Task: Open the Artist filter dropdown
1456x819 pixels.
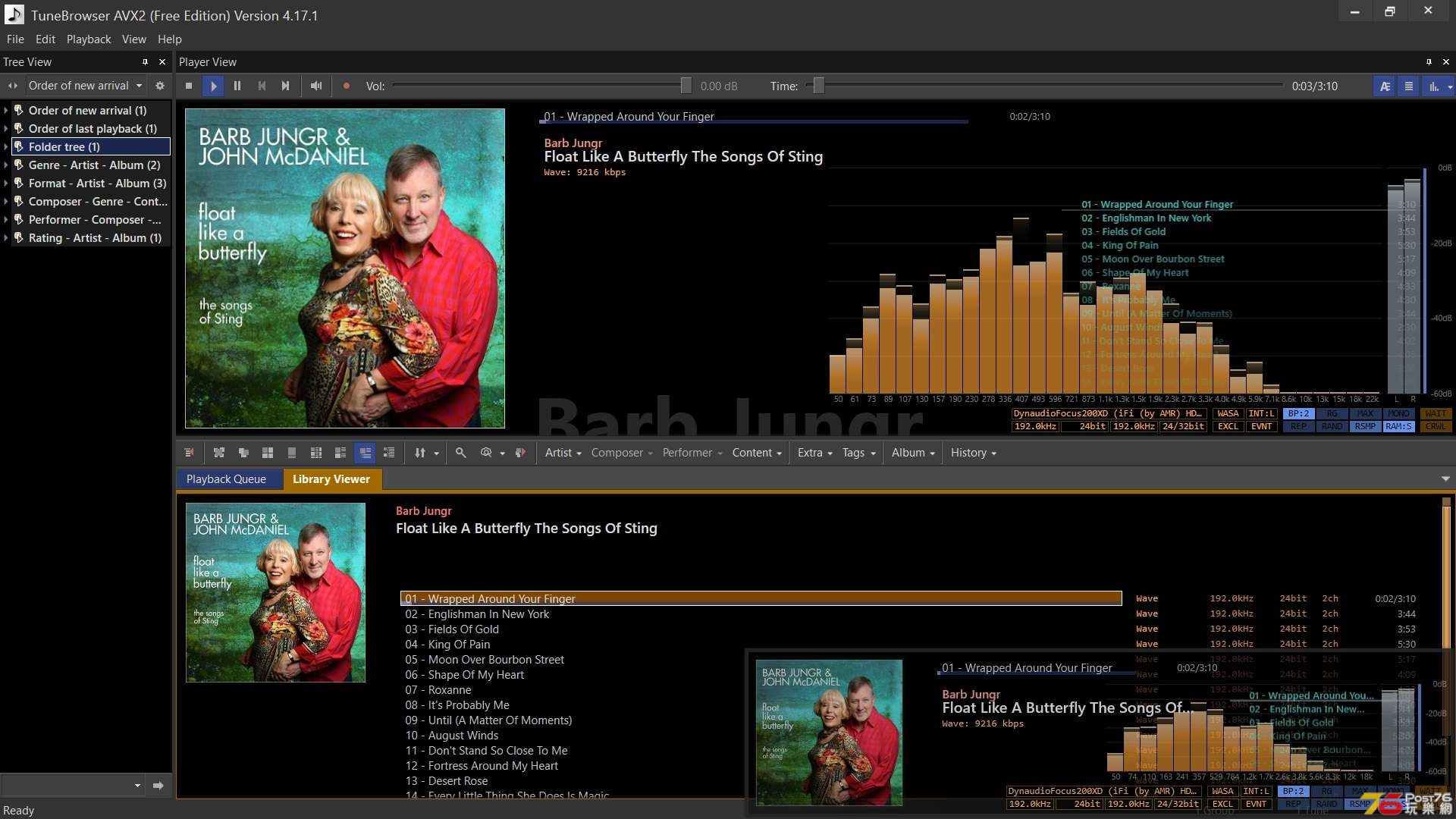Action: point(563,453)
